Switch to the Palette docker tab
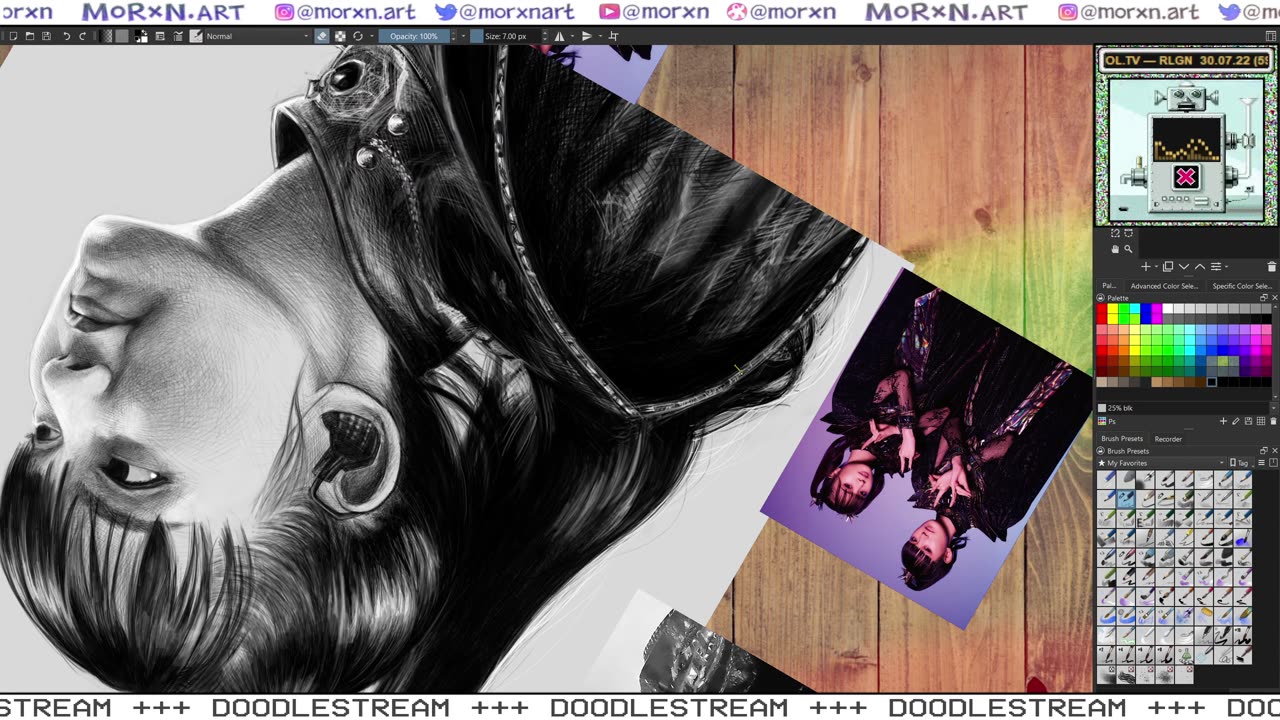Viewport: 1280px width, 720px height. click(1109, 286)
